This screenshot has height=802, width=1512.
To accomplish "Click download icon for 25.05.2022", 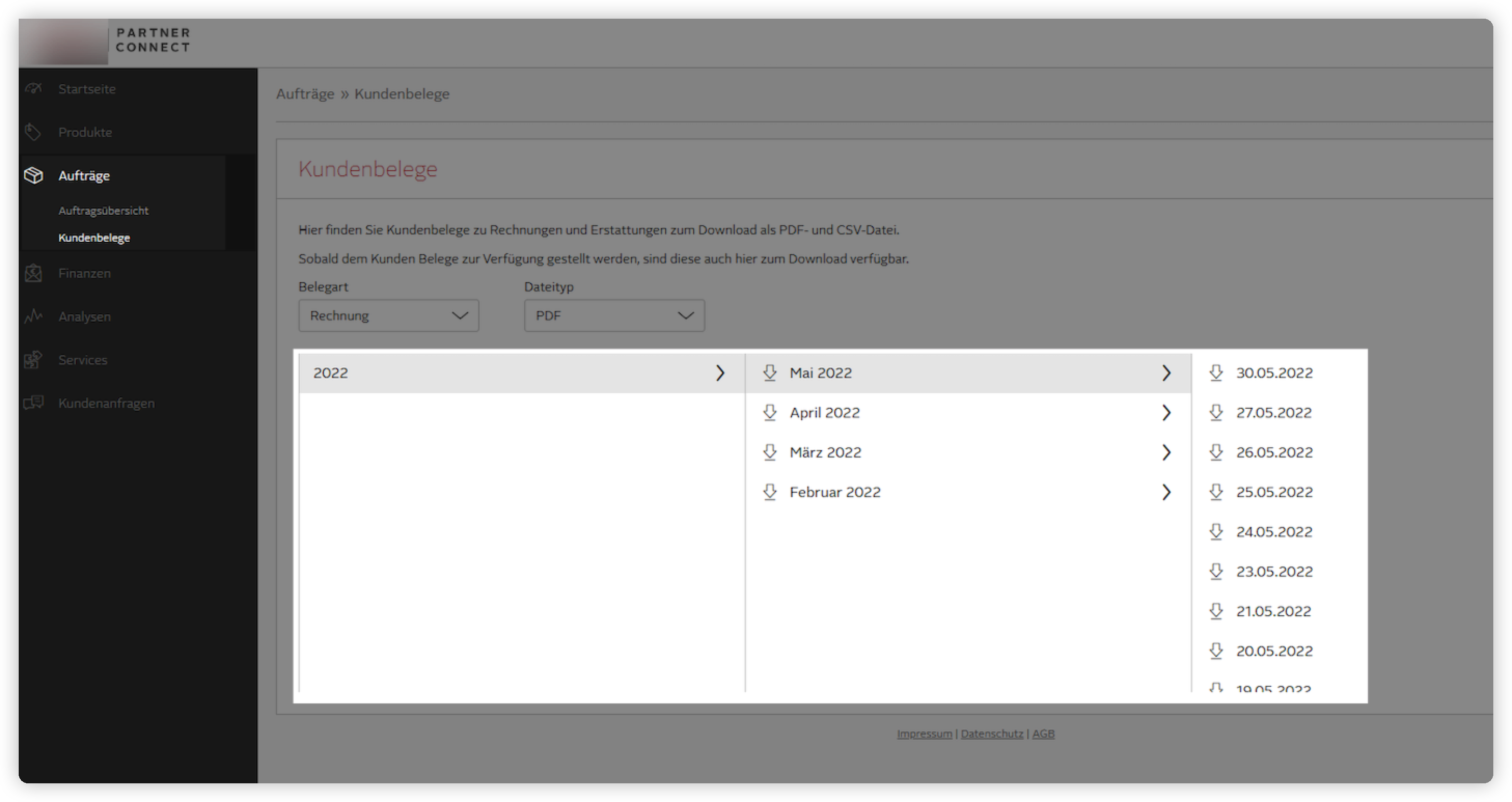I will coord(1216,492).
